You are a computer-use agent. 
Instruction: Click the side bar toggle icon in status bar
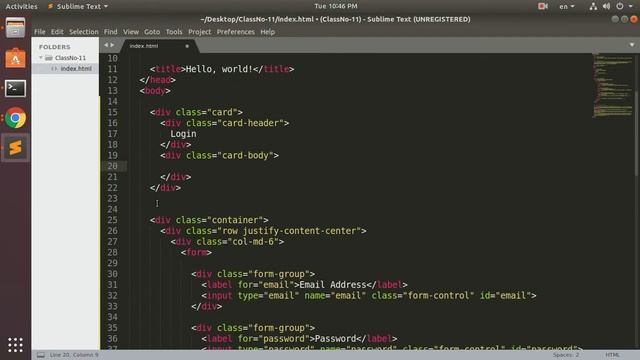coord(41,355)
